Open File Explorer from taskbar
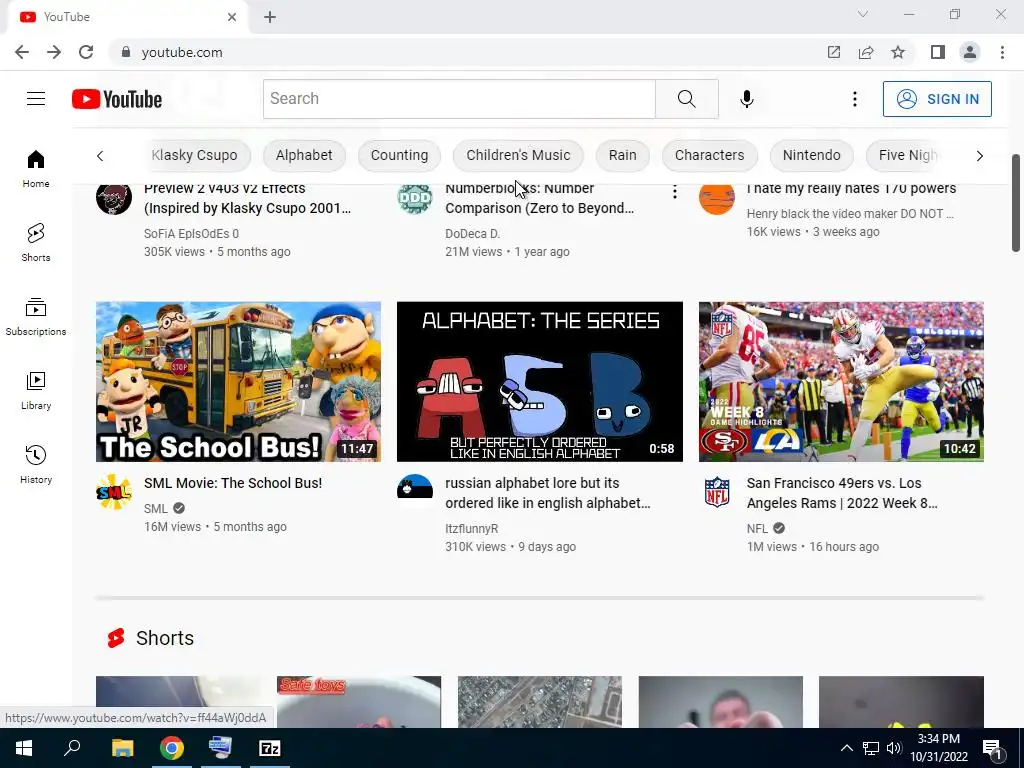The image size is (1024, 768). coord(122,748)
